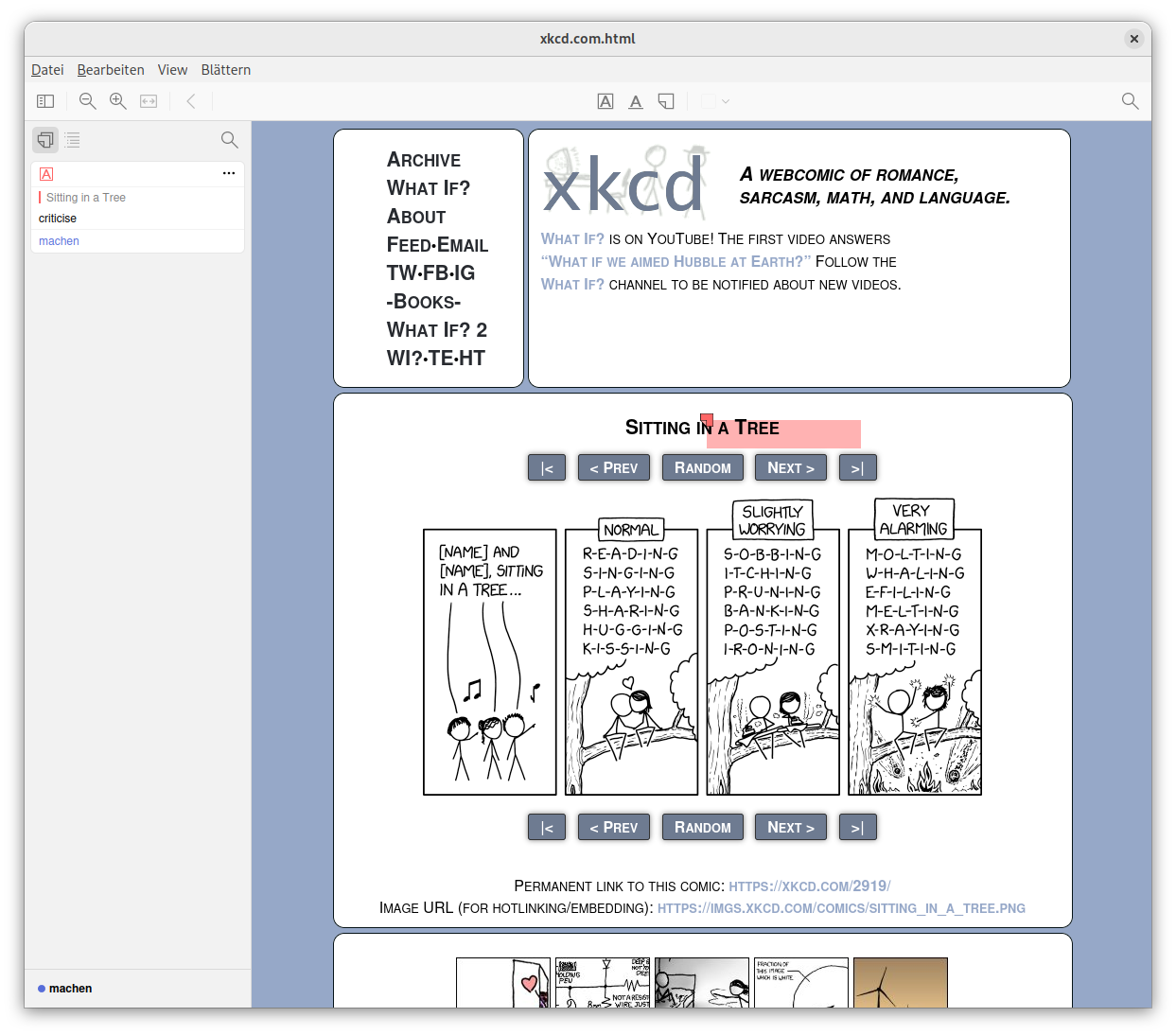The width and height of the screenshot is (1176, 1035).
Task: Zoom out with the magnifier minus icon
Action: 88,101
